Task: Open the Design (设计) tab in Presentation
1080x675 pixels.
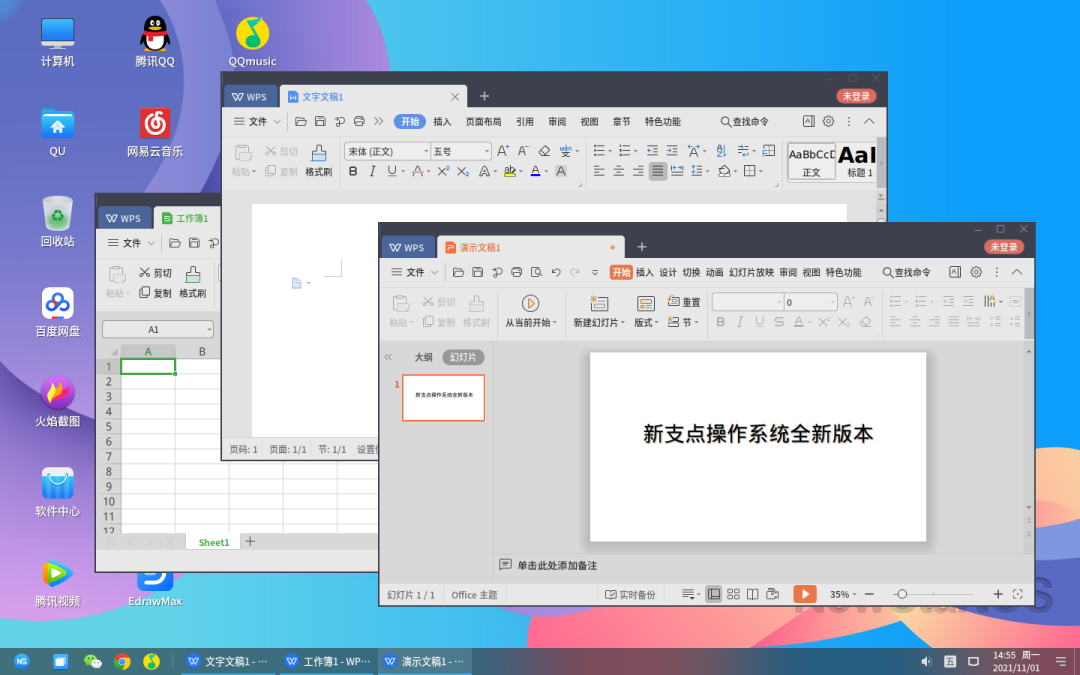Action: pyautogui.click(x=668, y=272)
